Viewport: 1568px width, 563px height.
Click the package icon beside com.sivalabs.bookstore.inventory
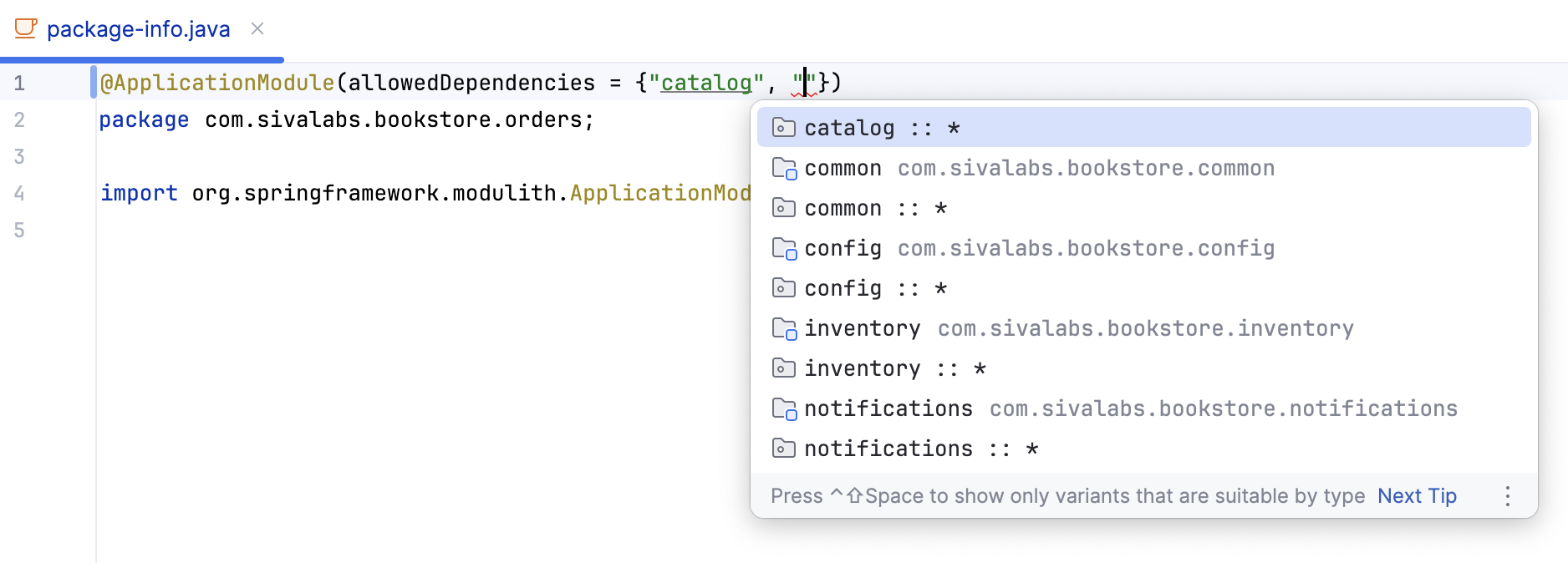click(x=783, y=328)
